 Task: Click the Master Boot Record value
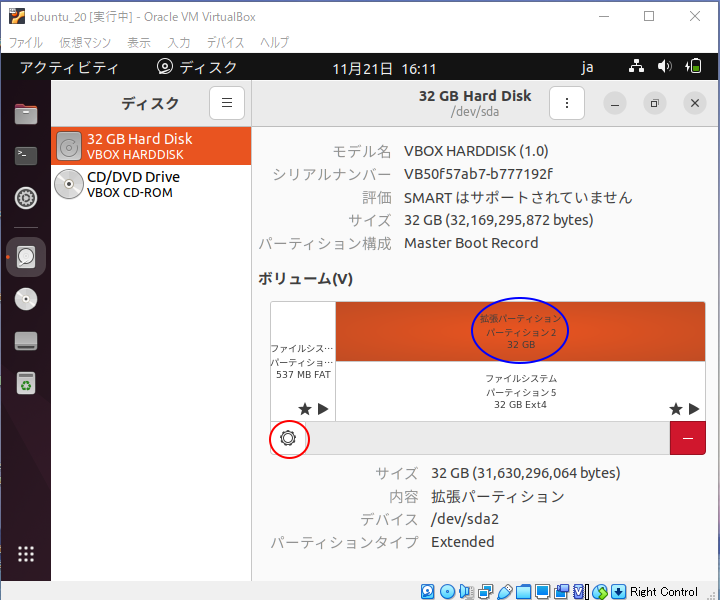click(x=471, y=243)
